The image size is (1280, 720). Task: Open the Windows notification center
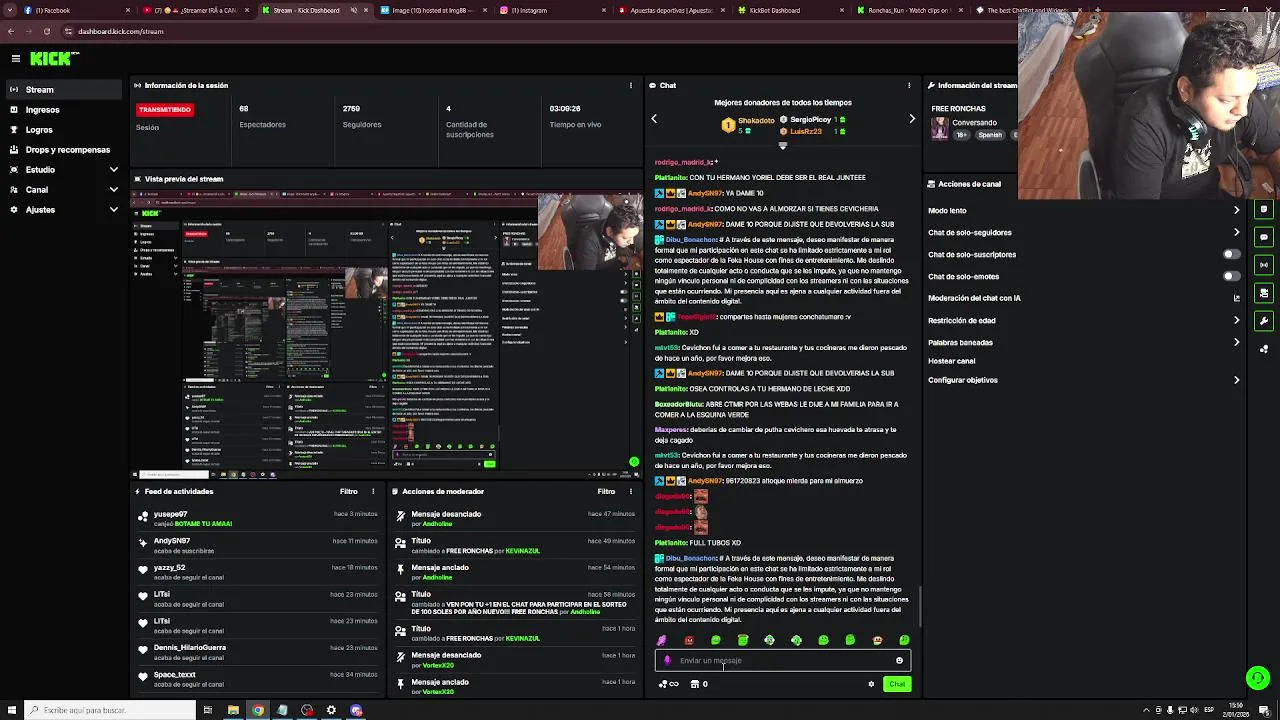click(x=1266, y=711)
